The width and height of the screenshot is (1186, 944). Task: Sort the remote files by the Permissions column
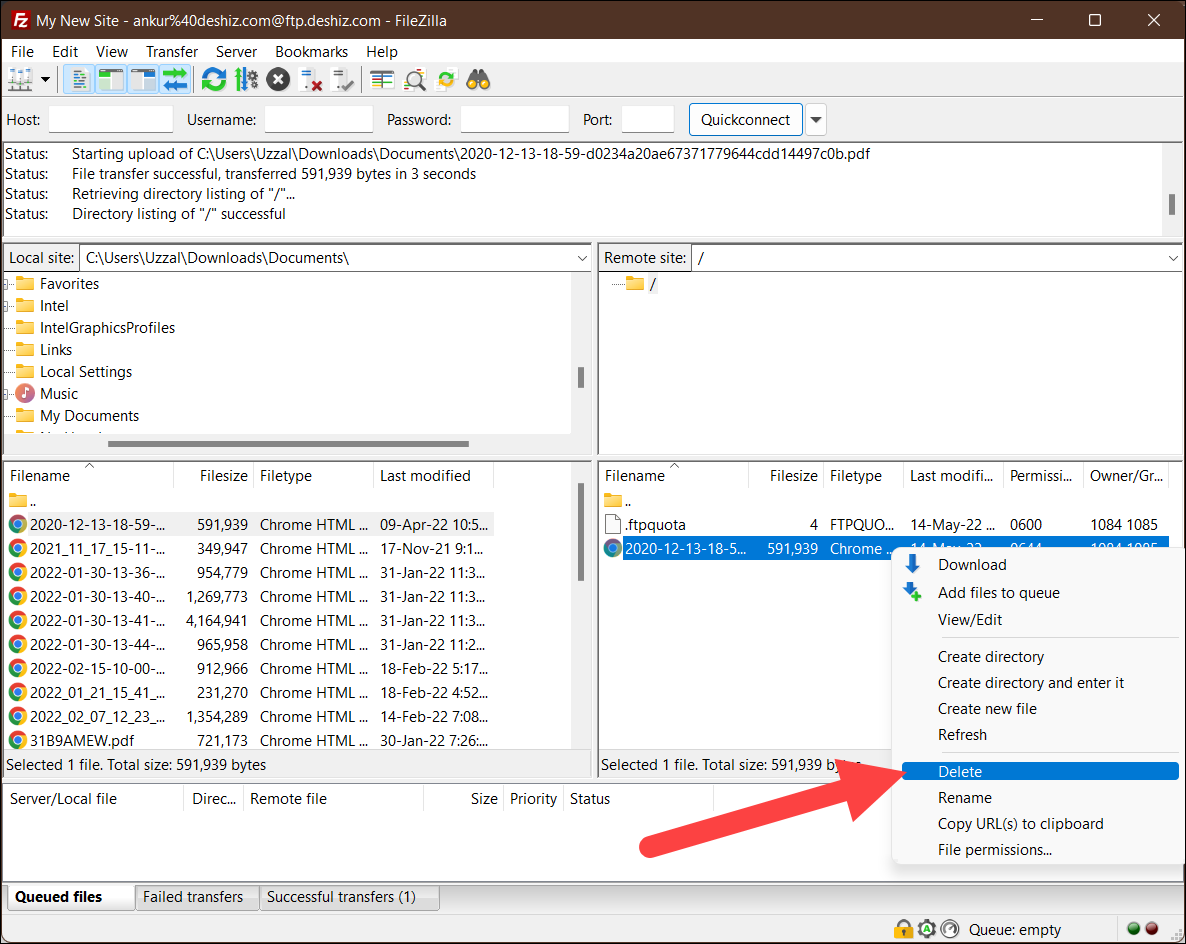(x=1043, y=475)
